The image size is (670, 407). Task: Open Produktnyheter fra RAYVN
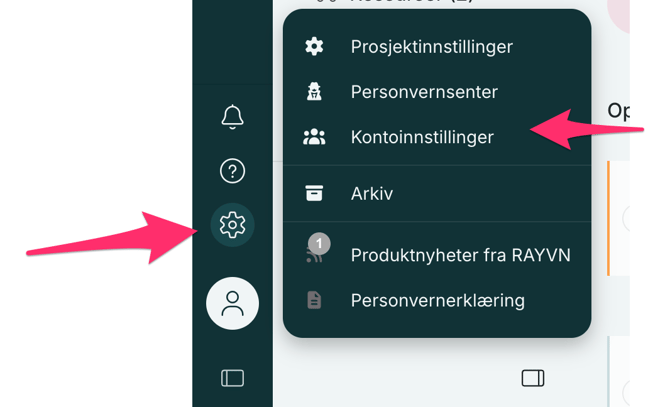point(460,255)
